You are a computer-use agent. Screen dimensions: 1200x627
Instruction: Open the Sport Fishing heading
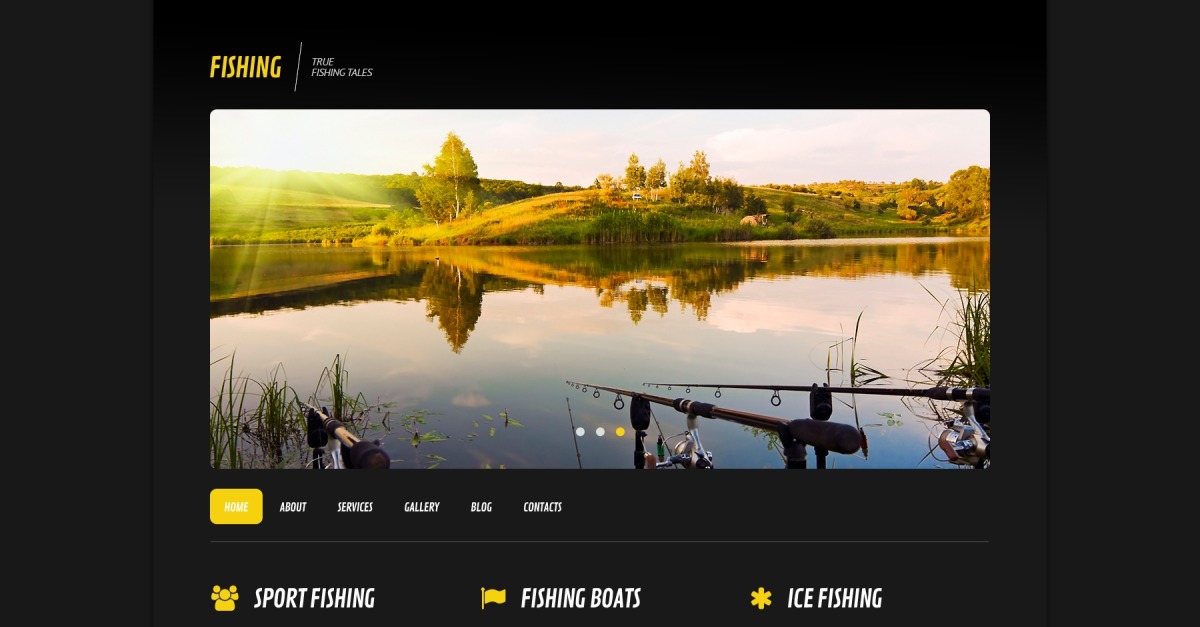point(314,598)
